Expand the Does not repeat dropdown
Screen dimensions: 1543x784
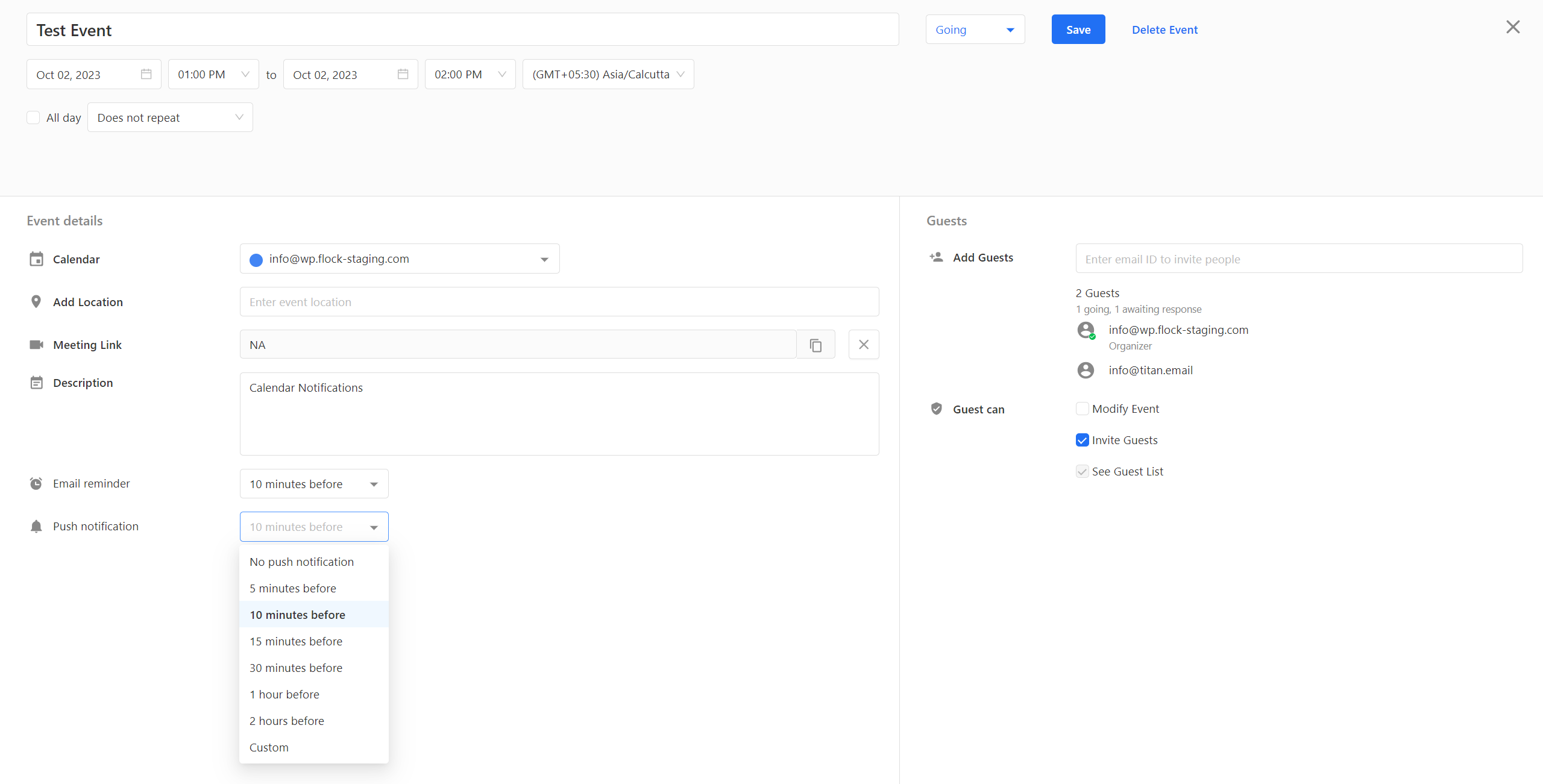pos(170,118)
